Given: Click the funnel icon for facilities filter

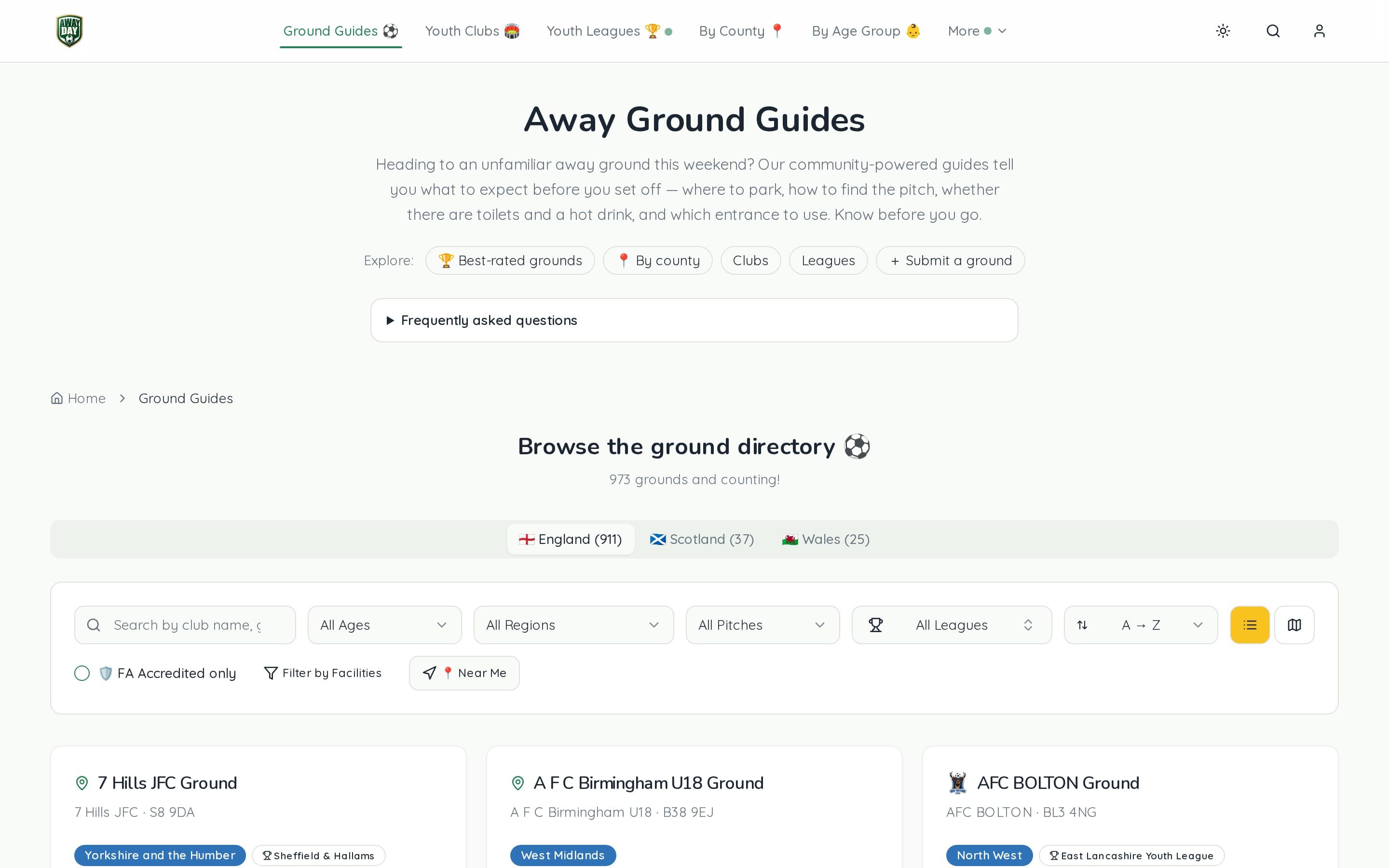Looking at the screenshot, I should [271, 673].
